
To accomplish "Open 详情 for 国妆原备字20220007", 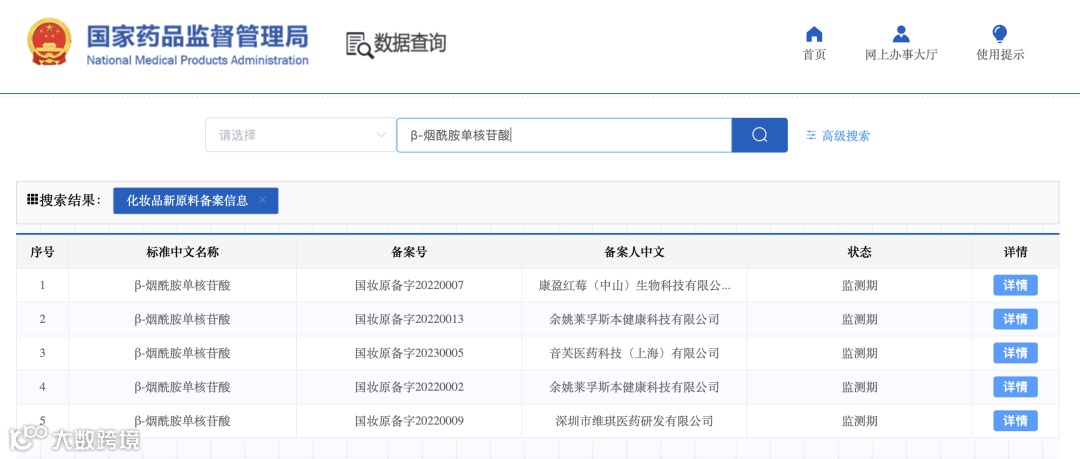I will tap(1015, 285).
